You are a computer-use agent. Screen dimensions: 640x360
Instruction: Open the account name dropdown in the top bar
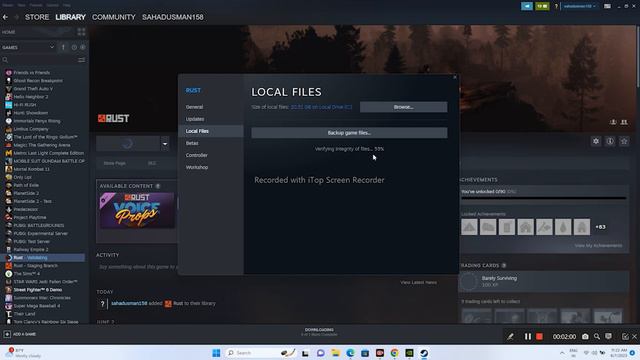580,6
